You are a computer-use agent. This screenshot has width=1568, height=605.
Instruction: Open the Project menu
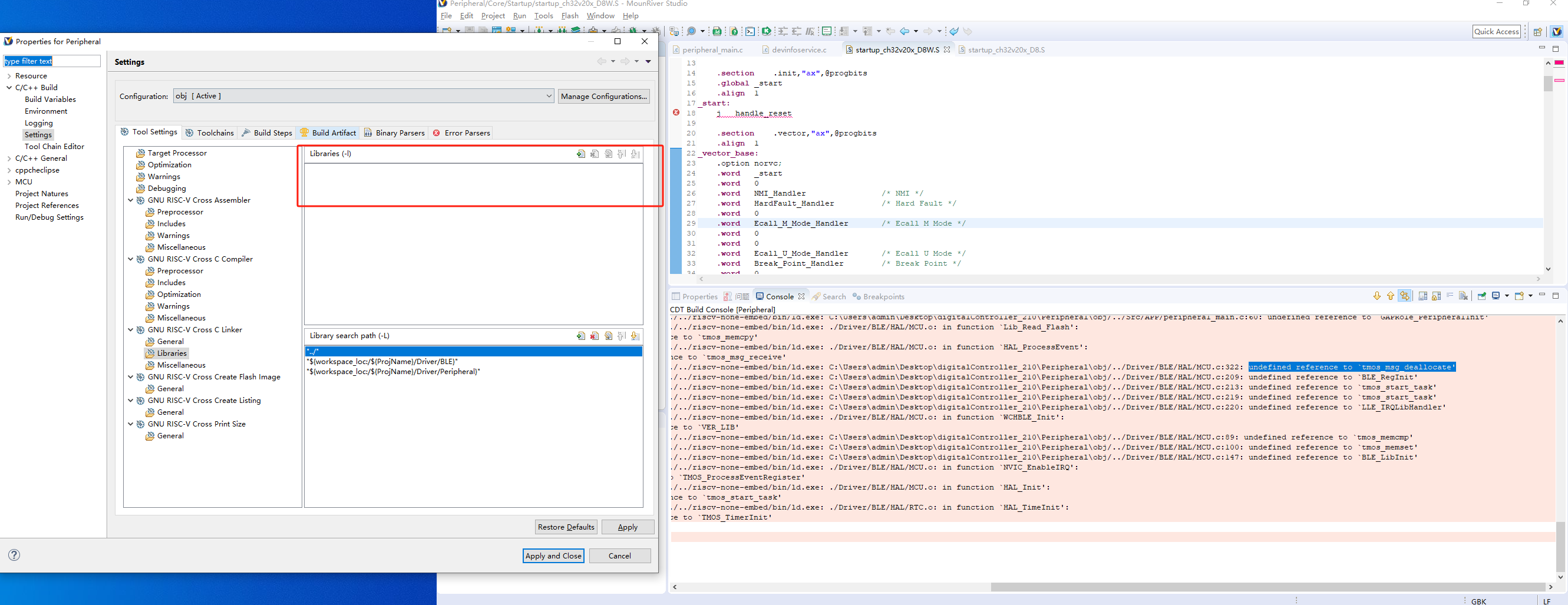coord(493,16)
